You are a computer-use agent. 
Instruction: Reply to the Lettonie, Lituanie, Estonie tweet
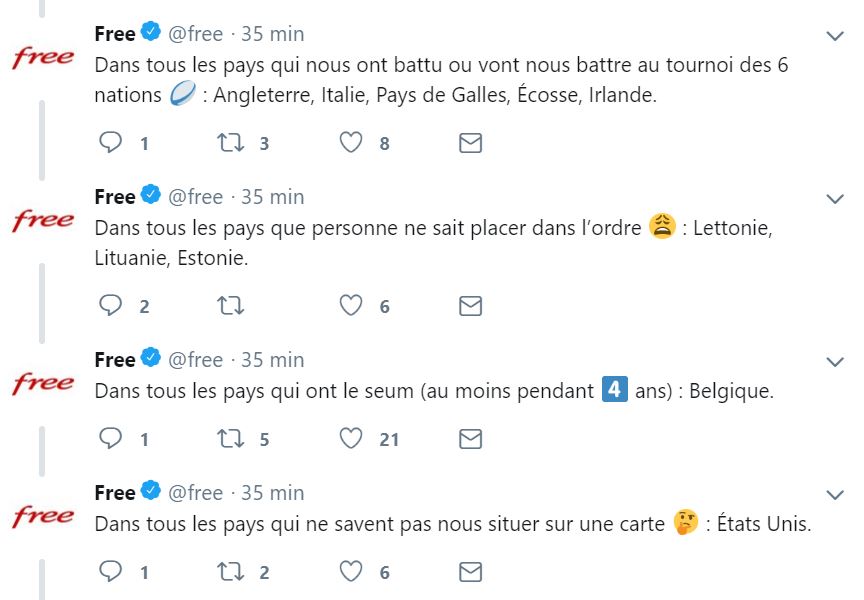coord(111,306)
